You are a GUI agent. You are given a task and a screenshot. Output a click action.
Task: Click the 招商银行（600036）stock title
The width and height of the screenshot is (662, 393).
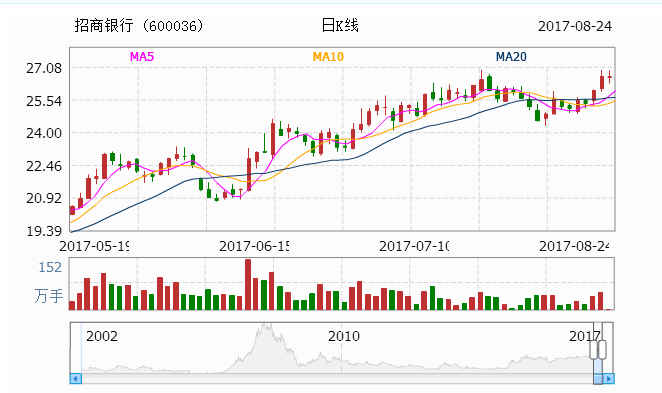tap(139, 26)
